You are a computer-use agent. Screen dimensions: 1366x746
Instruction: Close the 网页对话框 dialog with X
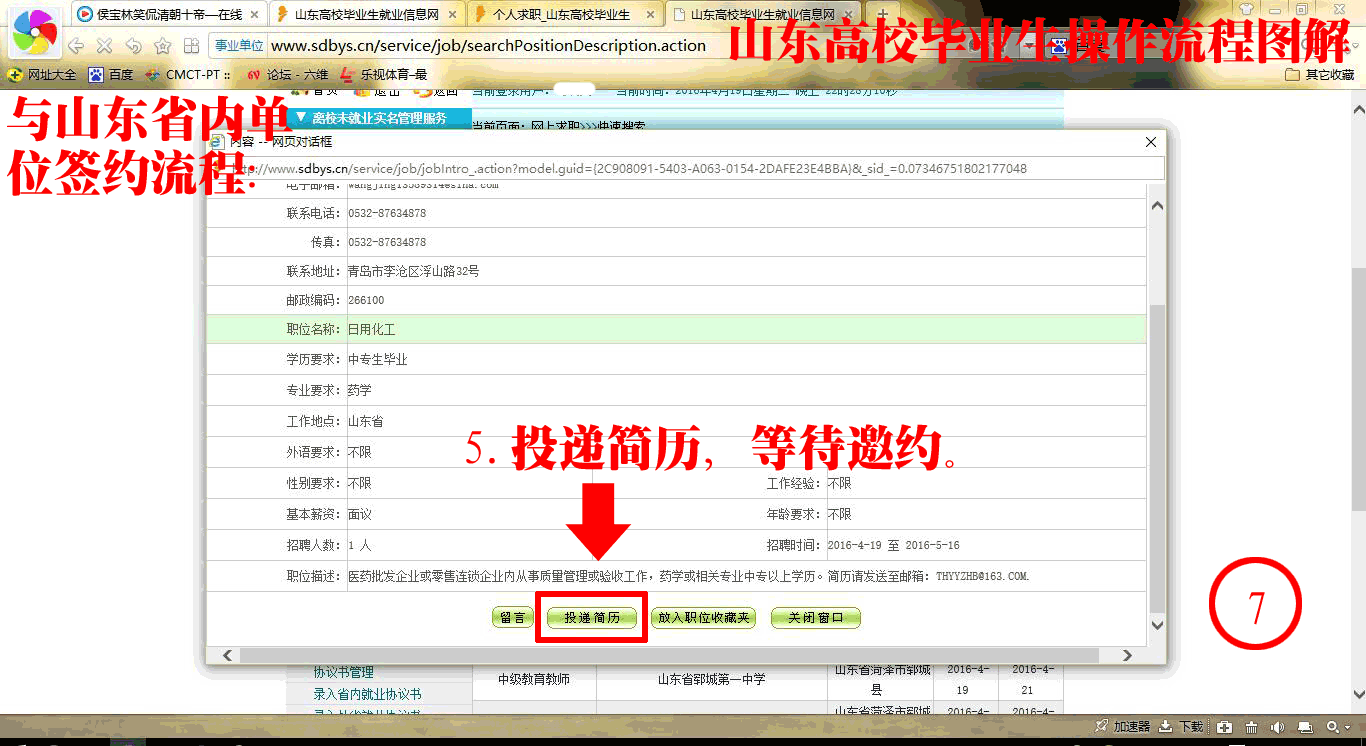(1150, 142)
